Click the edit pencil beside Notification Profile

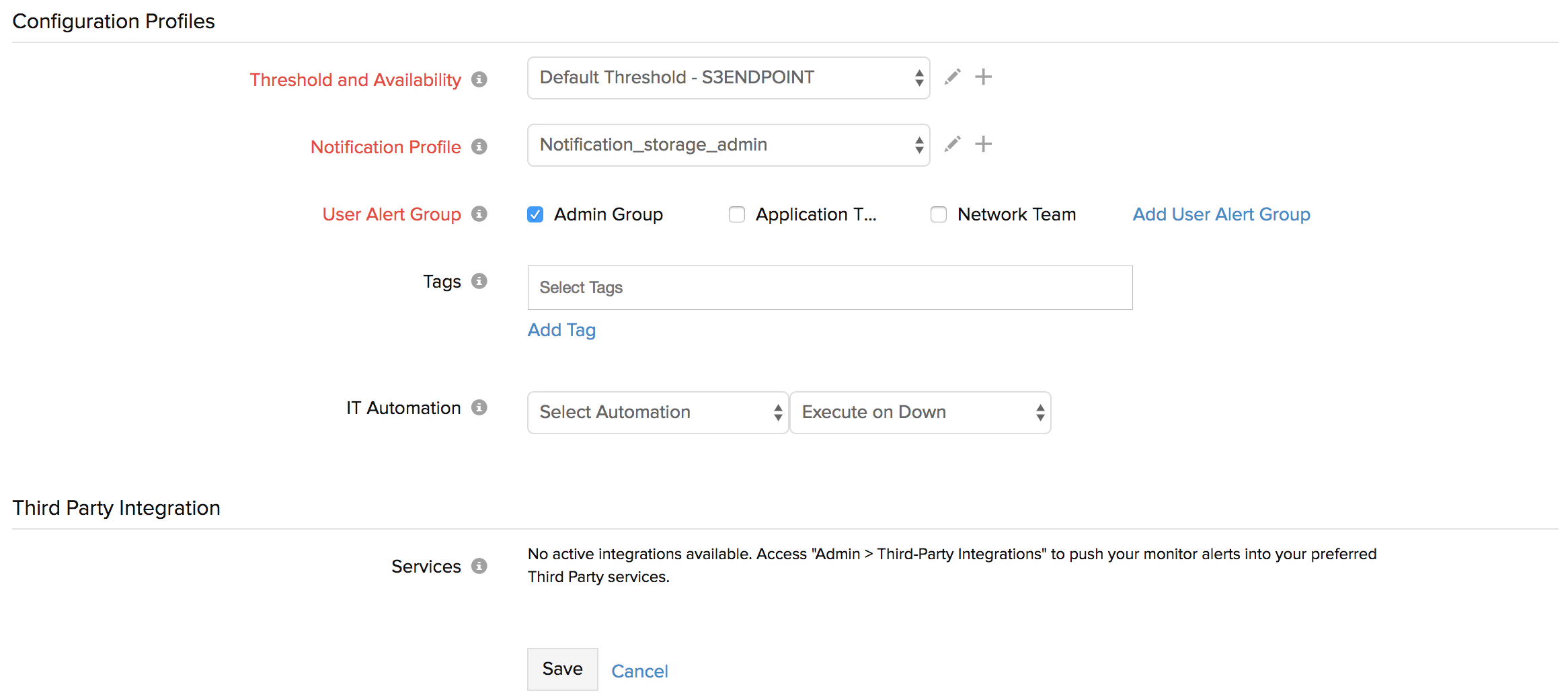pos(952,144)
